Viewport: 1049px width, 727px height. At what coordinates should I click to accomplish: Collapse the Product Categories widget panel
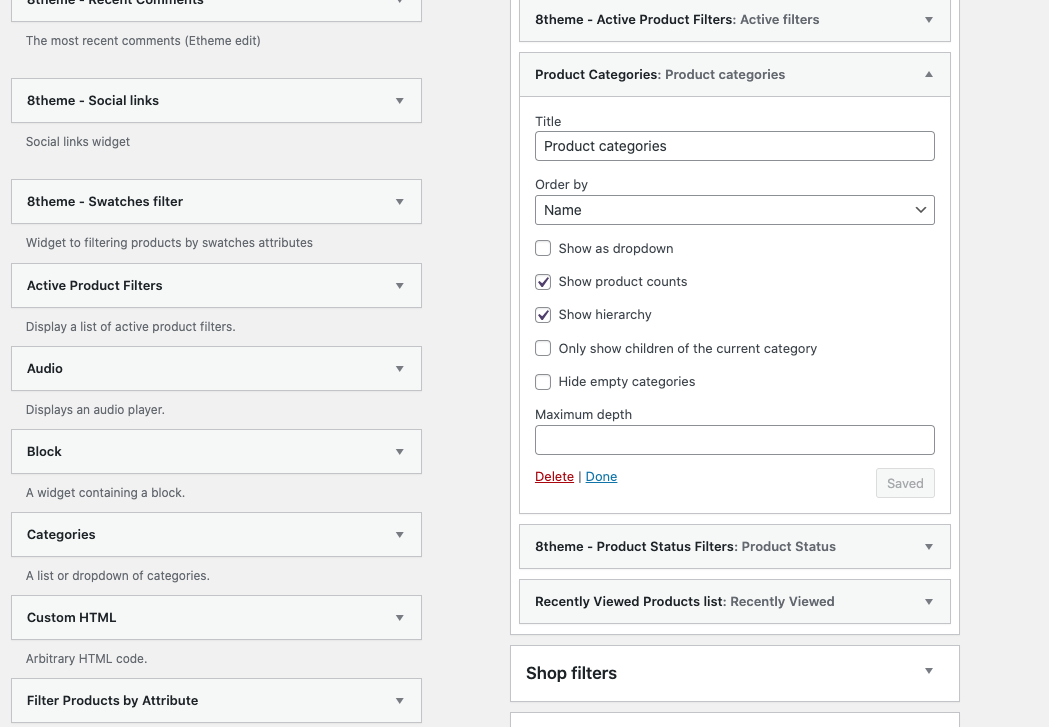(x=928, y=75)
